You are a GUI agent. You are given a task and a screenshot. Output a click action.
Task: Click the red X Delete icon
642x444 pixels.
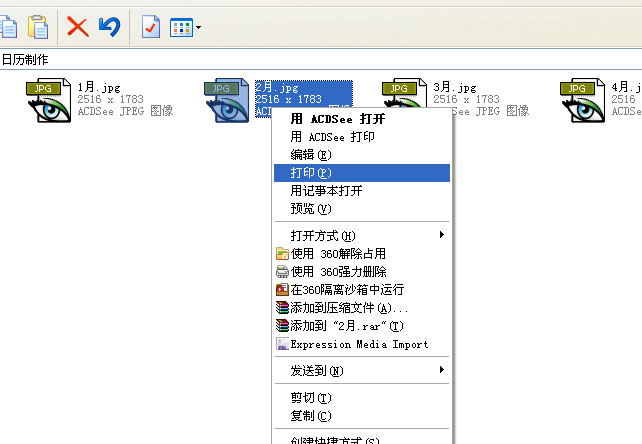77,27
